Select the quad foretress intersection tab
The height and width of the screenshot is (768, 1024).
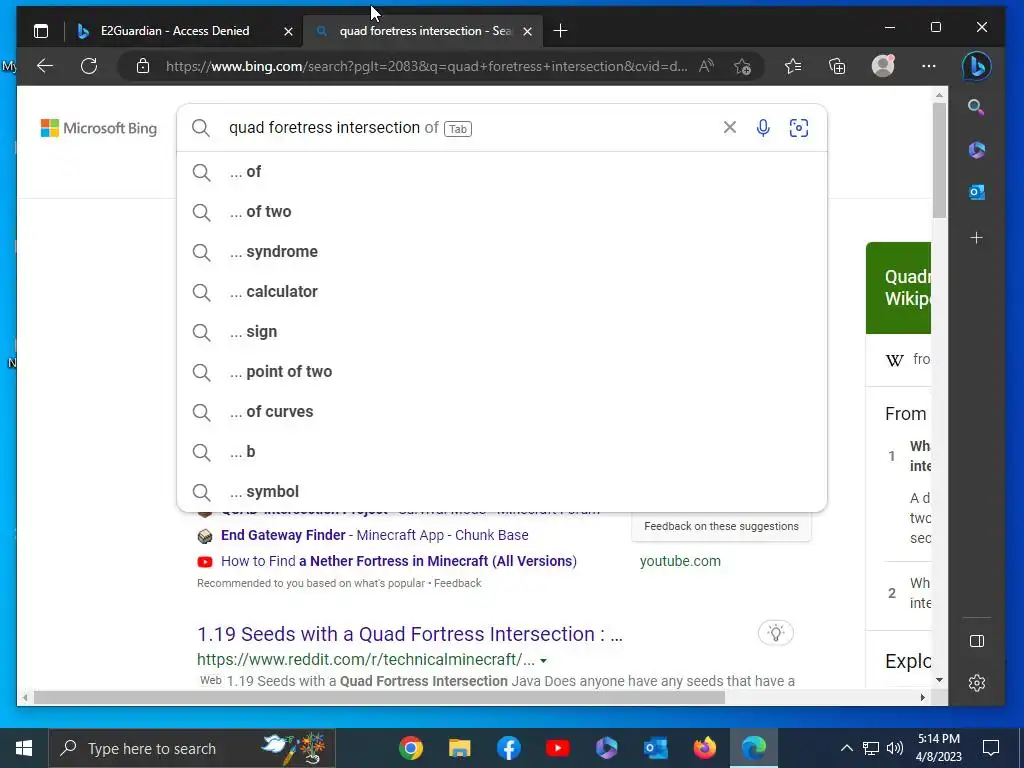click(422, 31)
